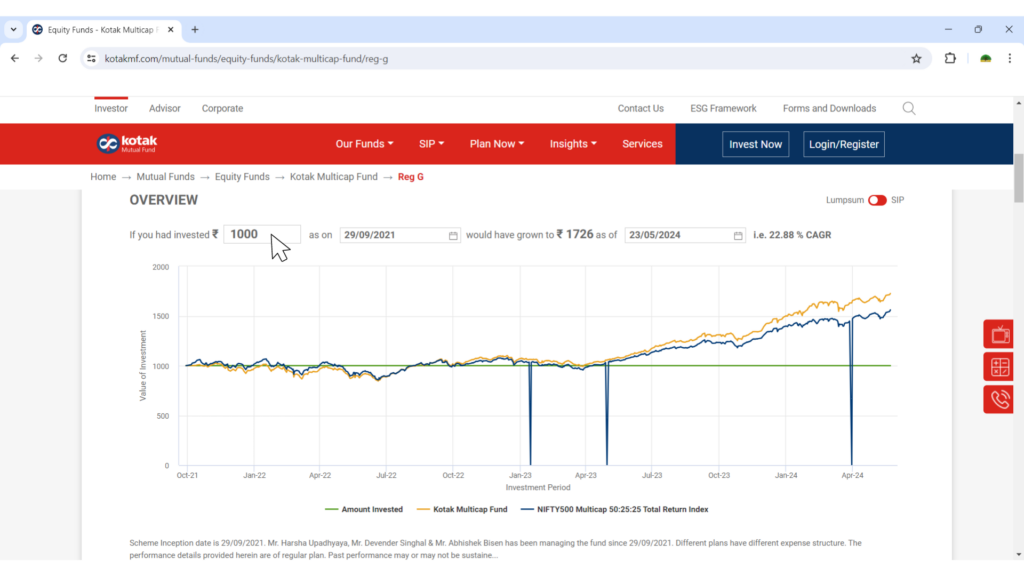Screen dimensions: 1024x576
Task: Open the red calculator side icon
Action: coord(999,367)
